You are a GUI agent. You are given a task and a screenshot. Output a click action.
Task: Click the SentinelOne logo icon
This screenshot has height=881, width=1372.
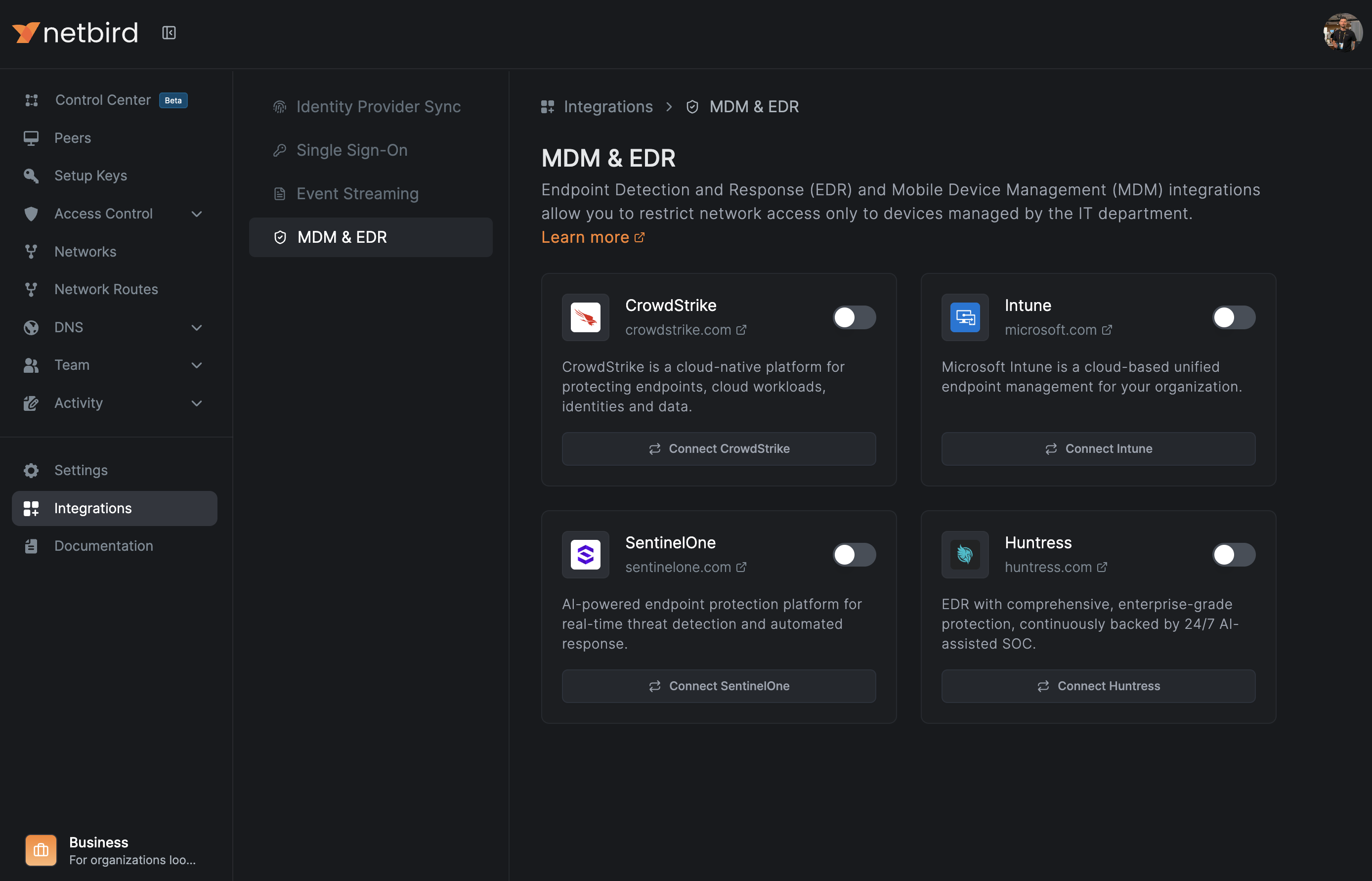(x=585, y=554)
